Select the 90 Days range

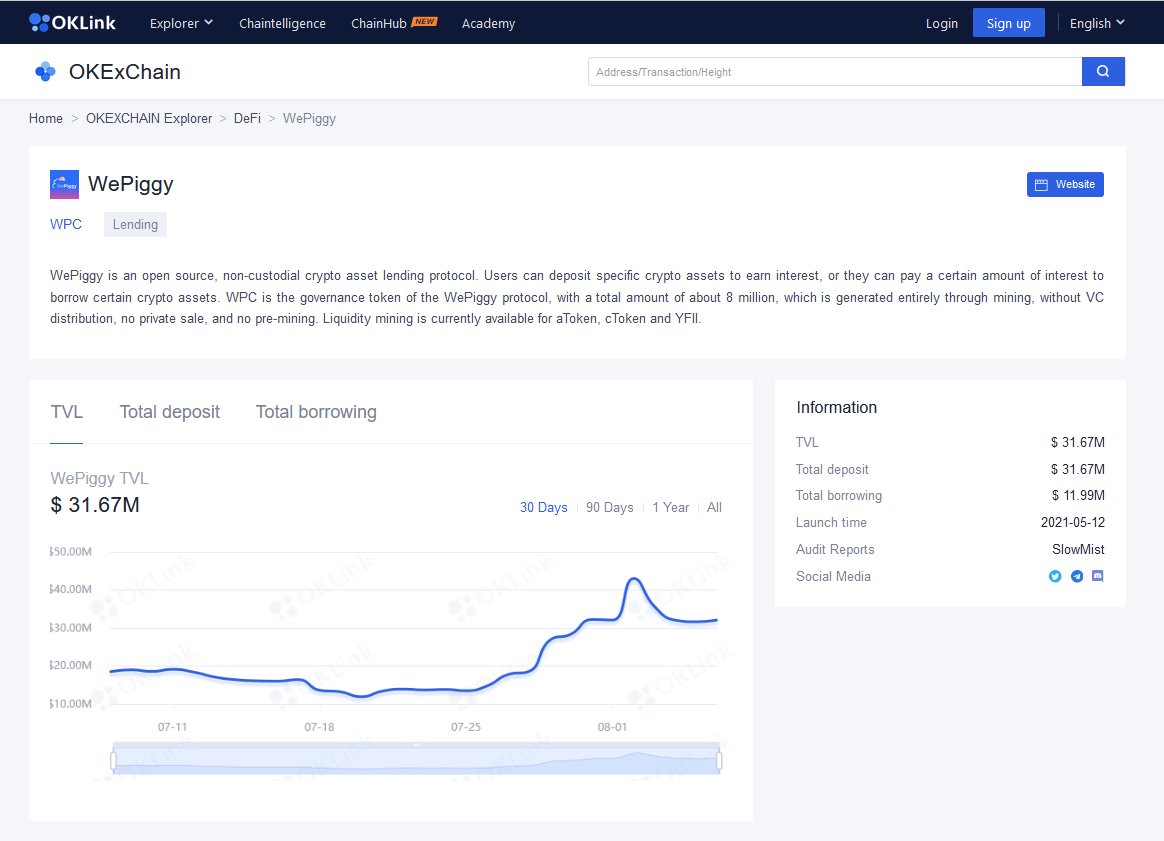[x=609, y=507]
